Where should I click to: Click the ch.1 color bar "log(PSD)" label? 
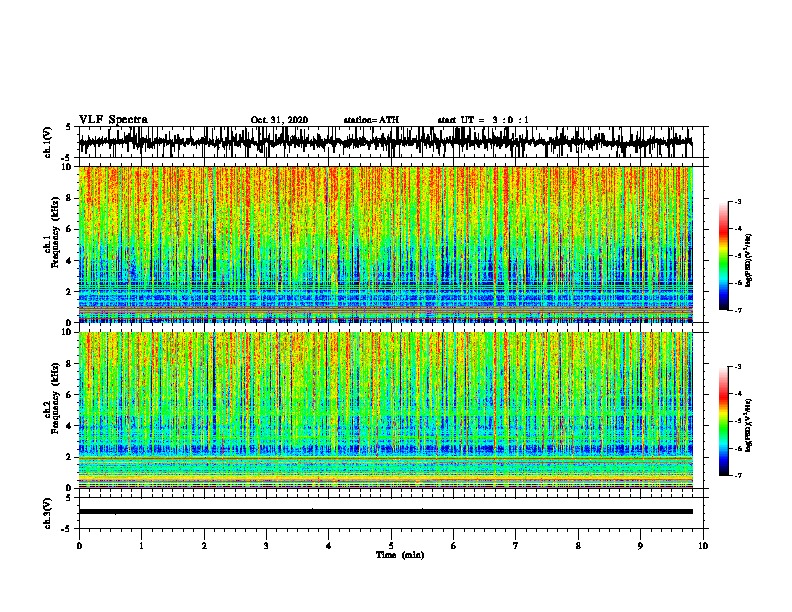tap(748, 260)
